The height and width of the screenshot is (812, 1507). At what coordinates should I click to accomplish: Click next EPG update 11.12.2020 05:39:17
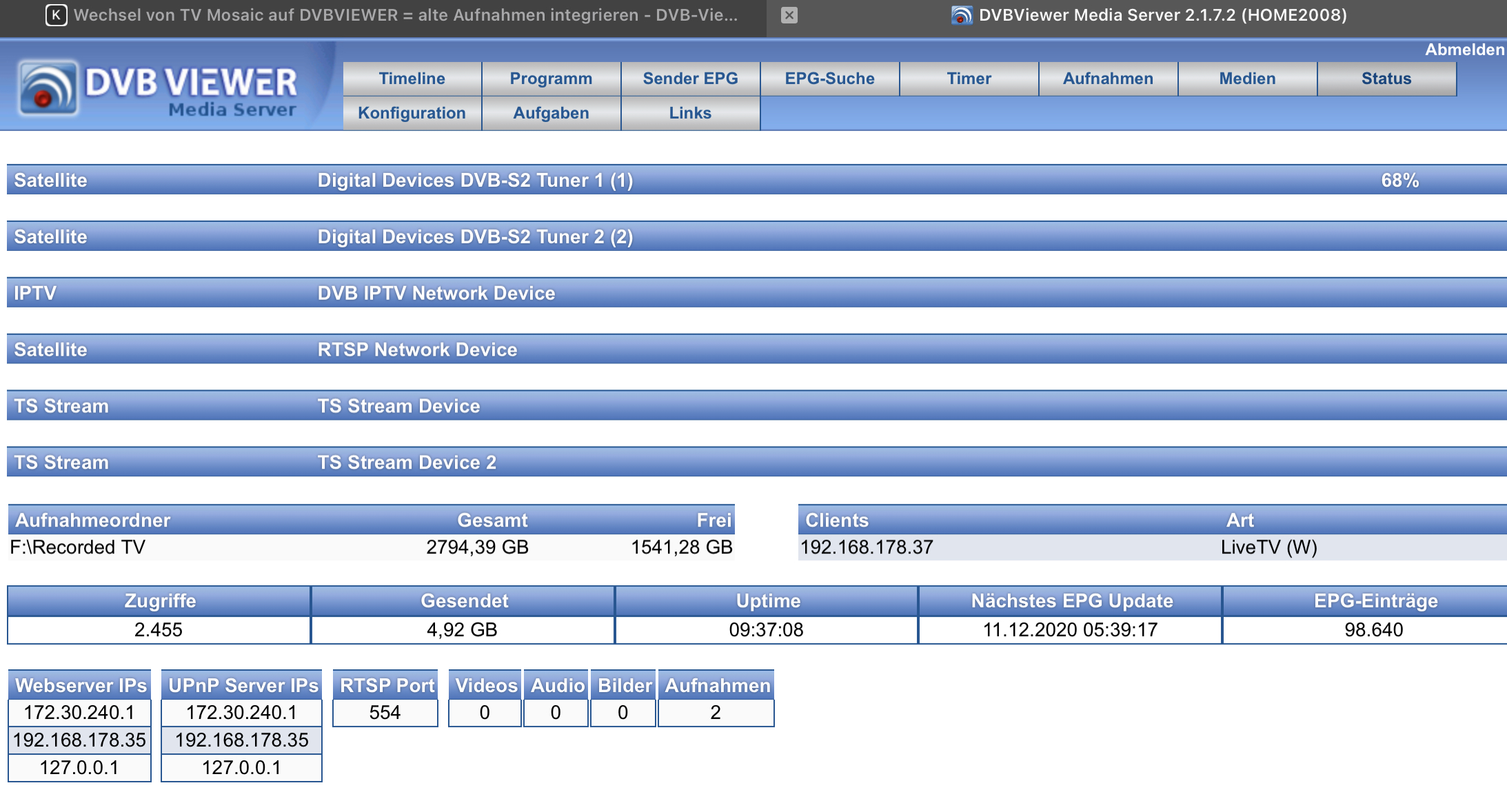point(1071,630)
